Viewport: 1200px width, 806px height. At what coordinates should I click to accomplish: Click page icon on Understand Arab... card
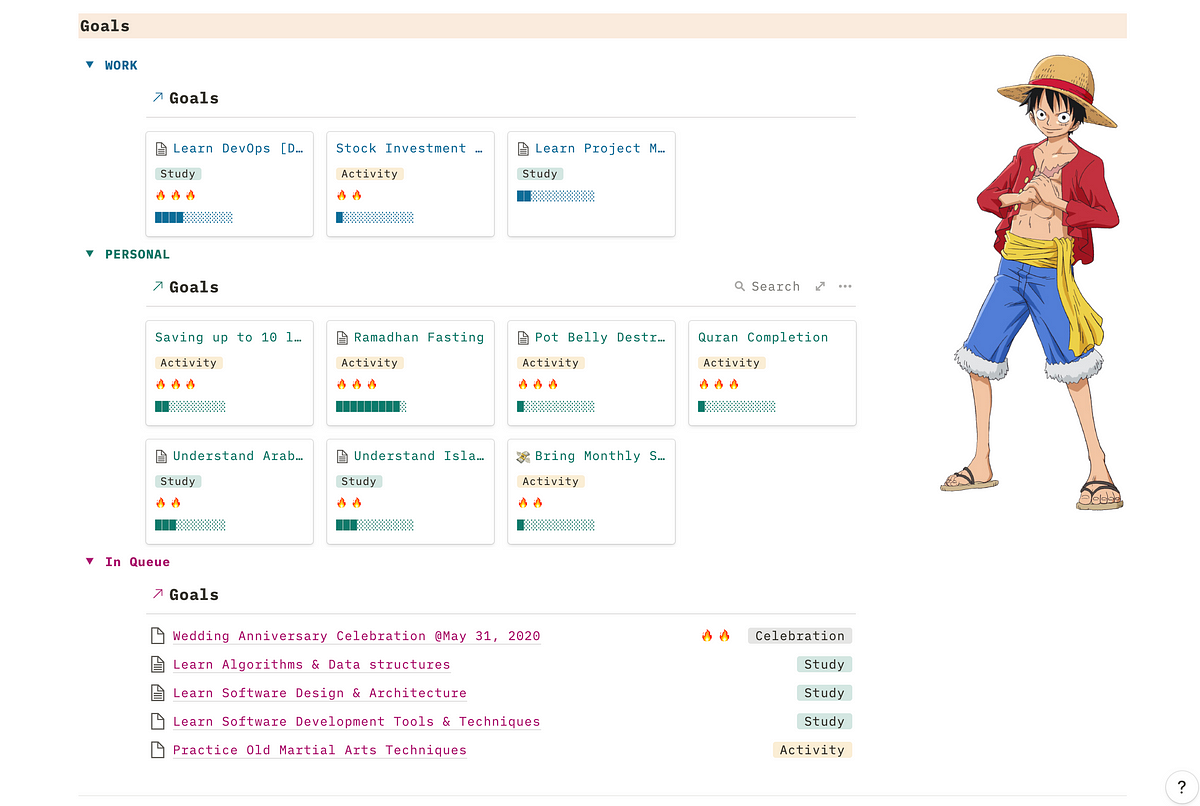pyautogui.click(x=161, y=456)
